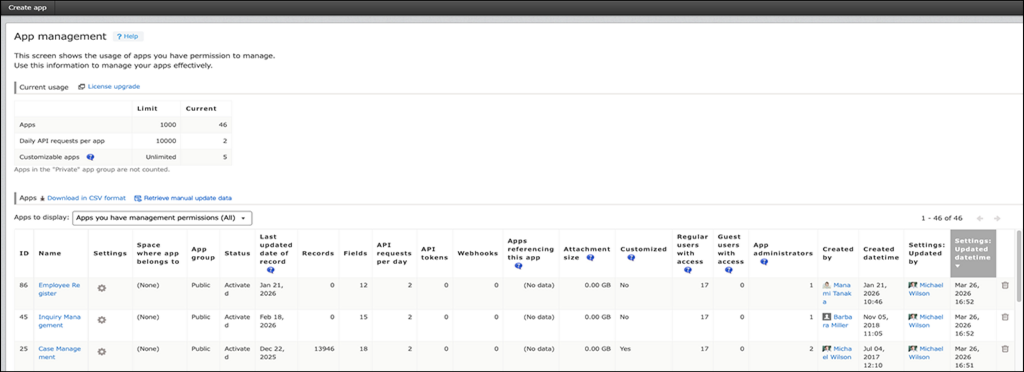
Task: Open Barbara Miller creator profile
Action: [837, 320]
